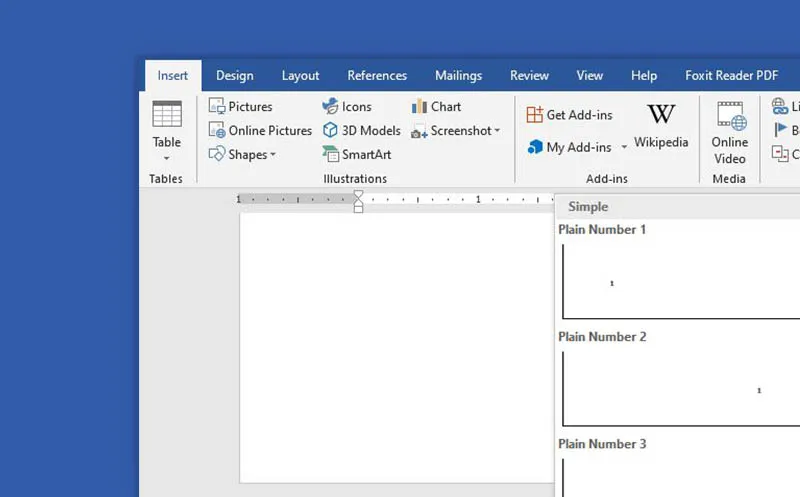This screenshot has width=800, height=497.
Task: Click the Pictures icon in Illustrations
Action: tap(240, 107)
